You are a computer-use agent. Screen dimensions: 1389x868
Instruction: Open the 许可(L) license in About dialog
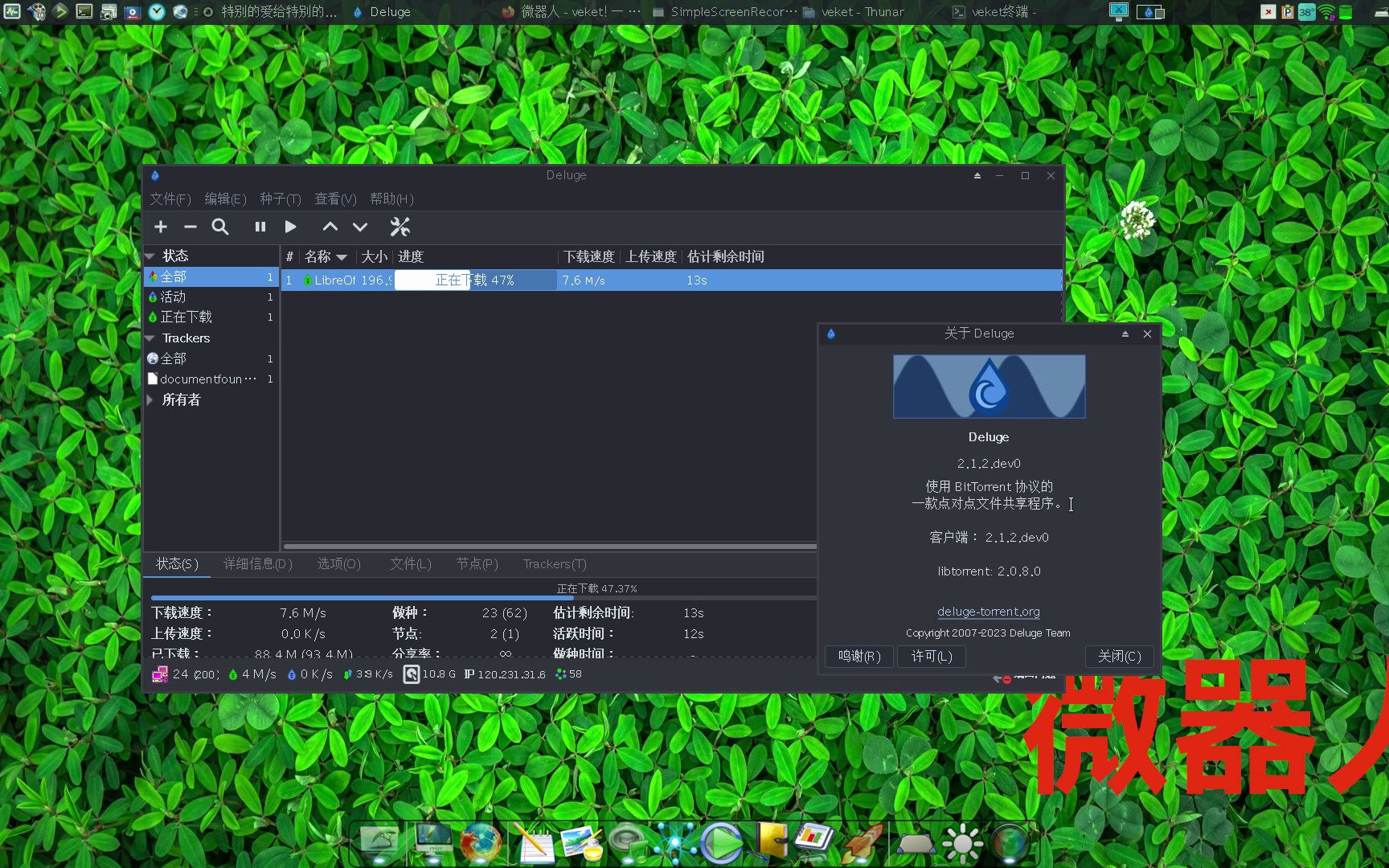(932, 657)
